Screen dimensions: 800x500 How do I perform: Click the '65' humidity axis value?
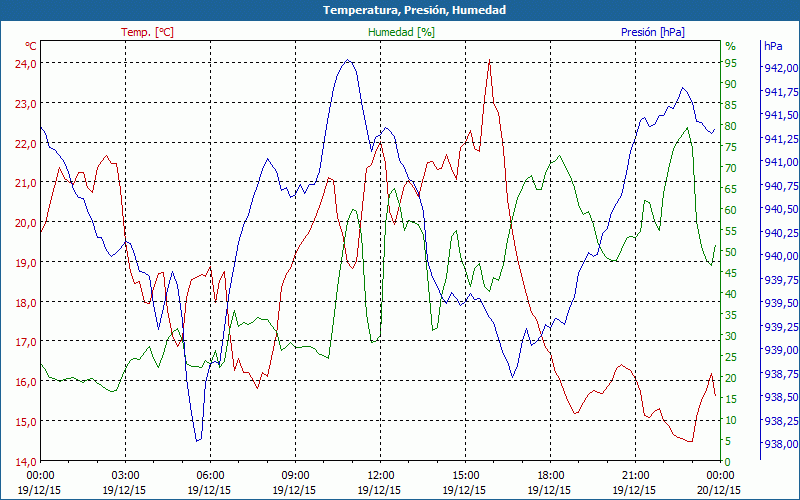click(731, 189)
